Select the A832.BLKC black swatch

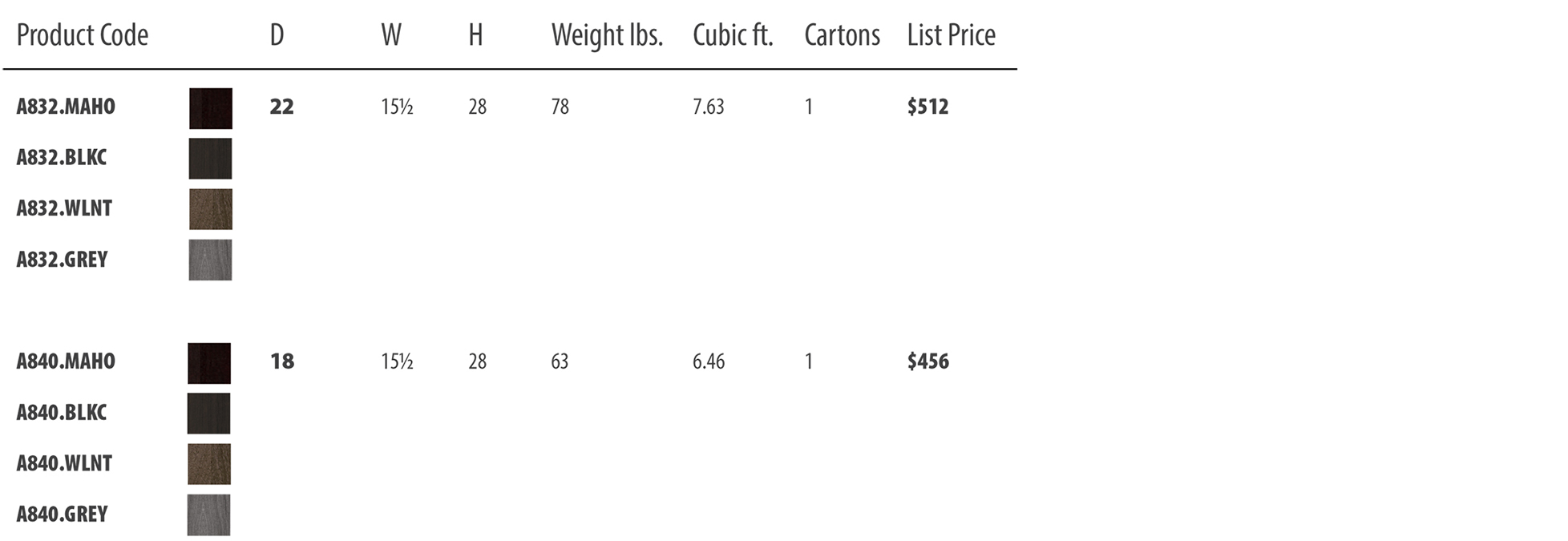(211, 159)
